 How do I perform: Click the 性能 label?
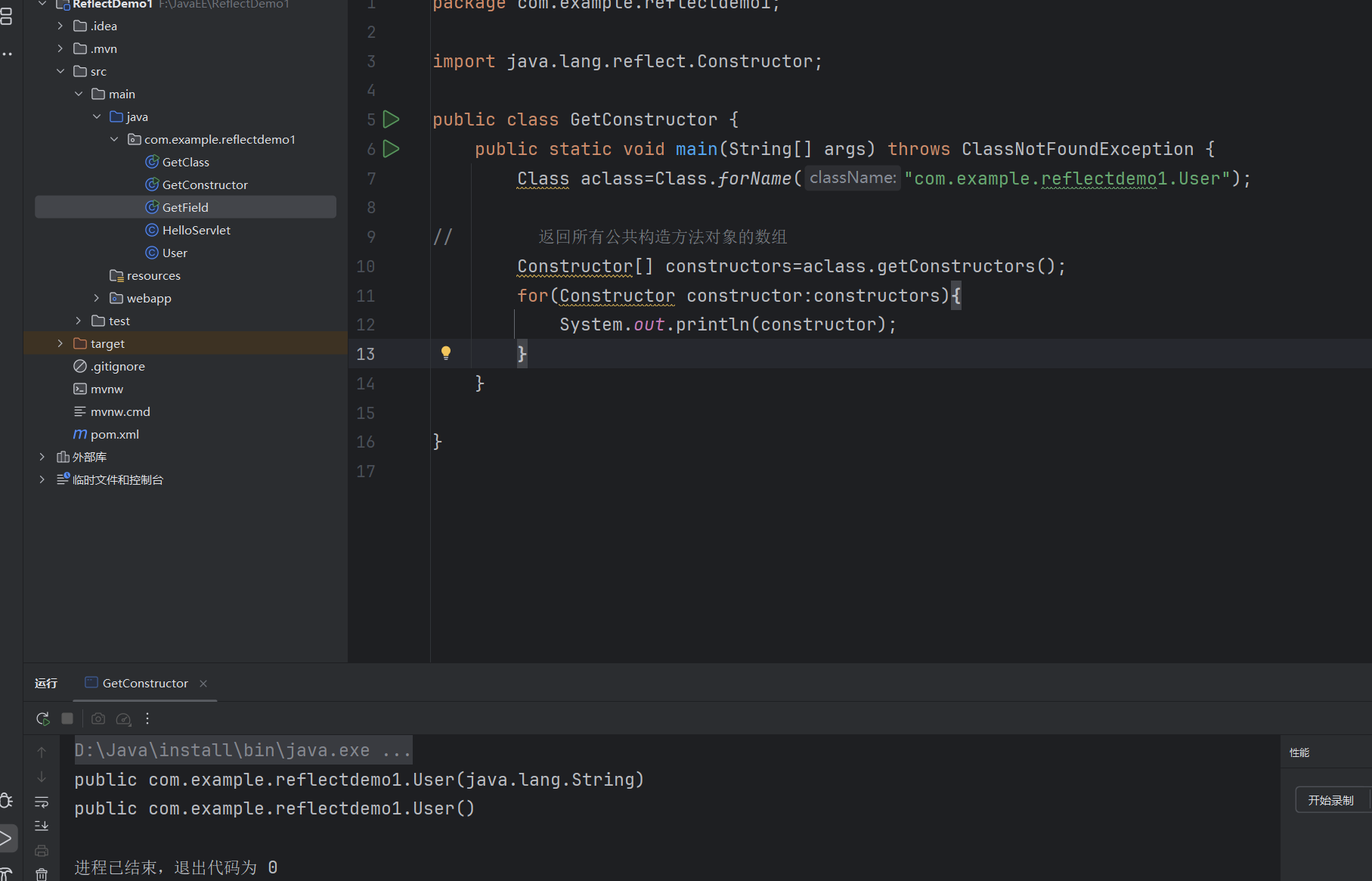(x=1299, y=752)
